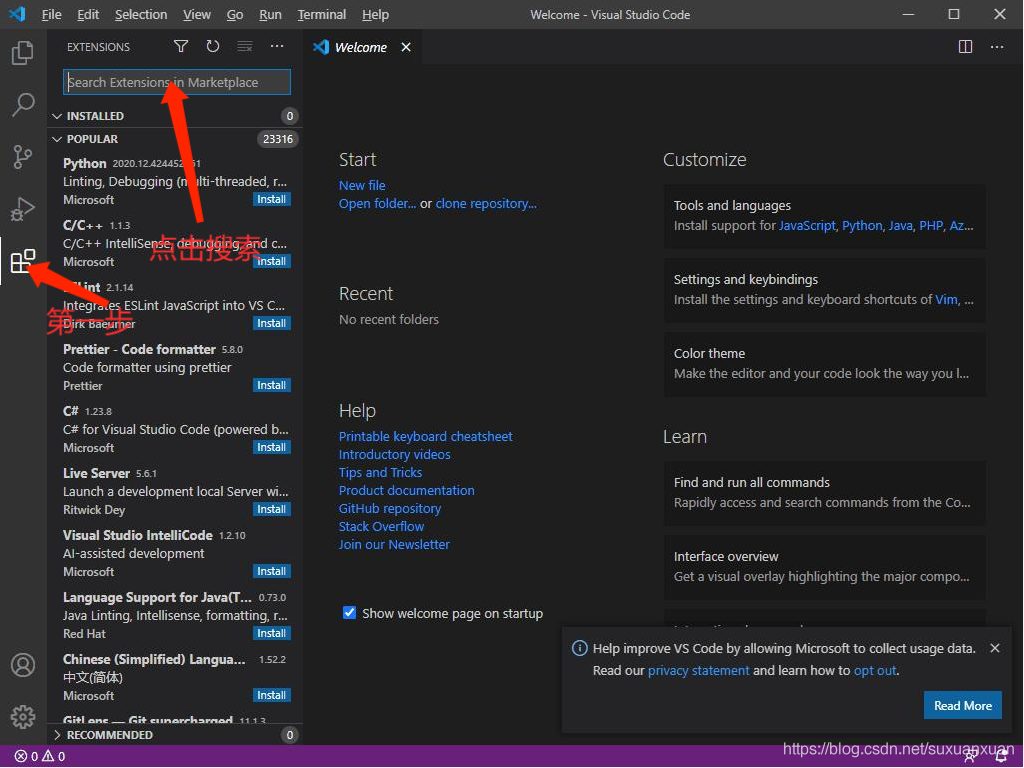Open the File menu
The width and height of the screenshot is (1024, 768).
51,14
